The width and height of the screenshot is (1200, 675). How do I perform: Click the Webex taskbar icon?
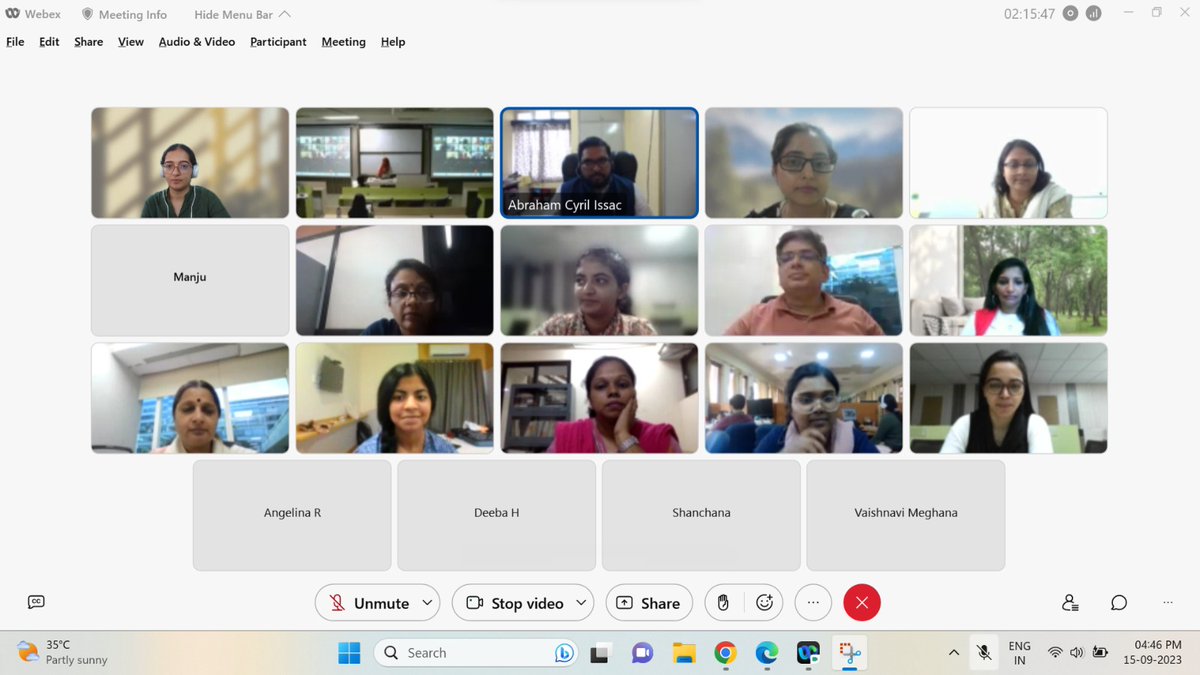[x=808, y=653]
